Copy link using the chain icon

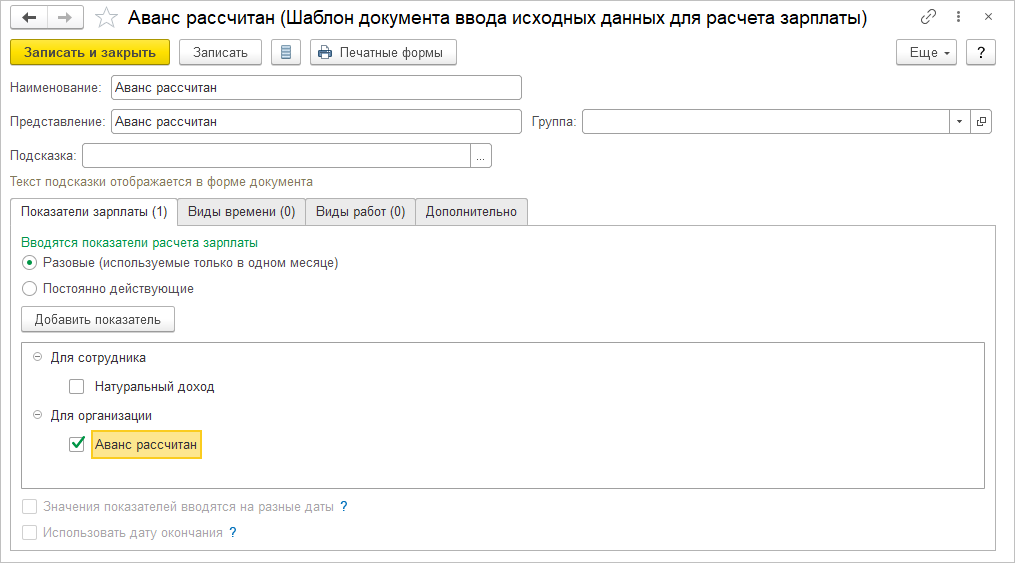point(929,18)
